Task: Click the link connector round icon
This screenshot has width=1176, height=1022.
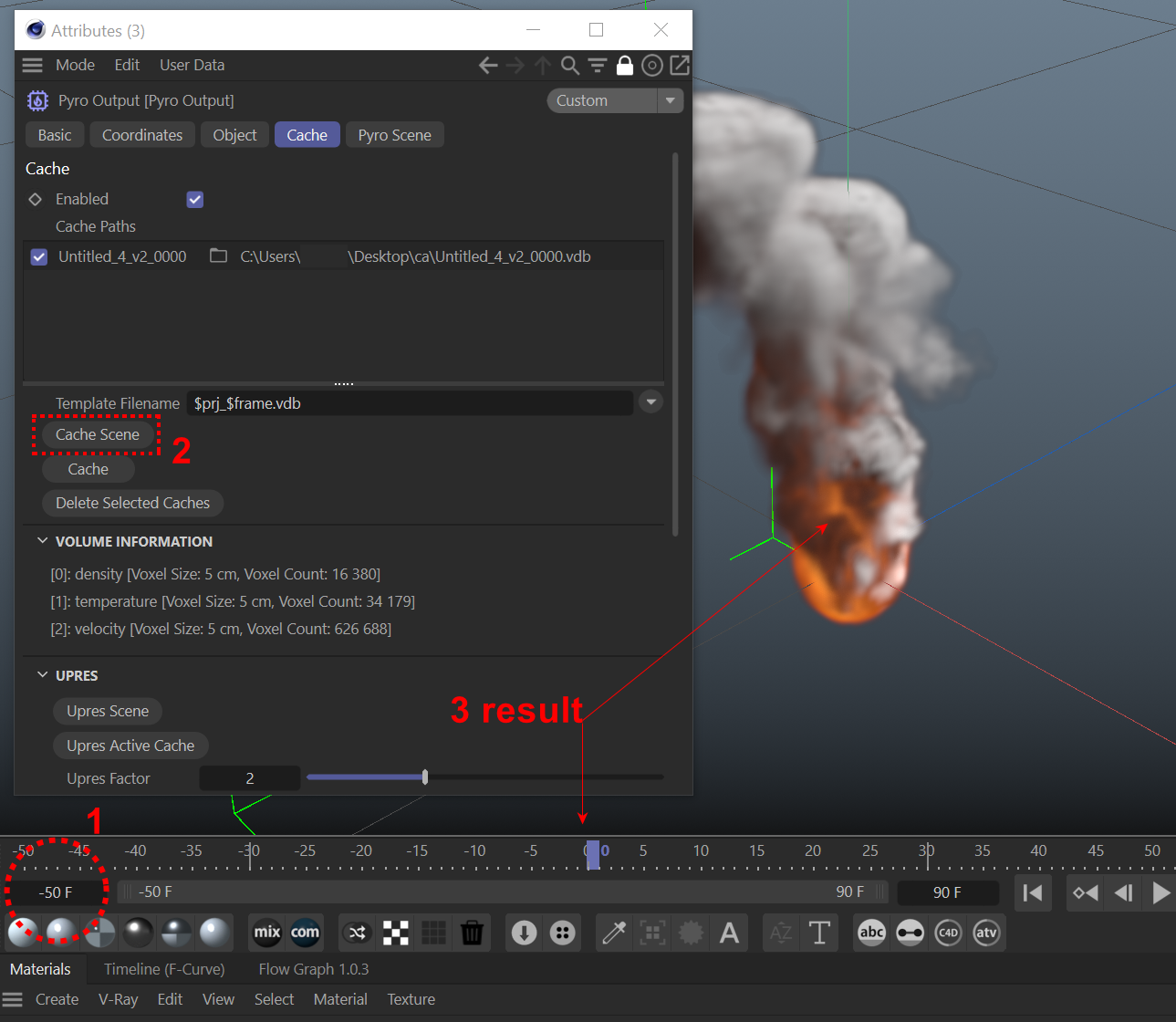Action: coord(911,933)
